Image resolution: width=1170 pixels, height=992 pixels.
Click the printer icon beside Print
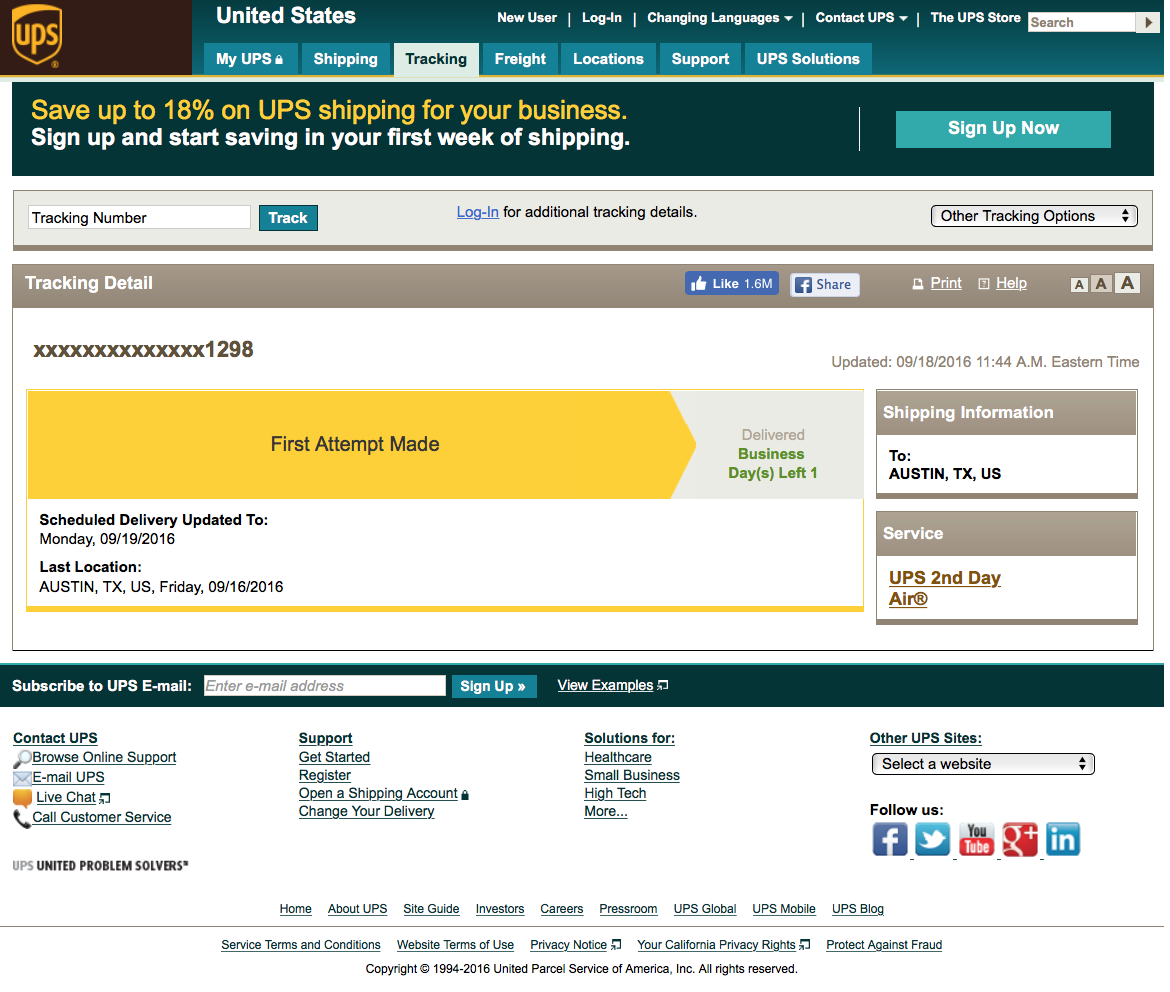click(x=918, y=284)
